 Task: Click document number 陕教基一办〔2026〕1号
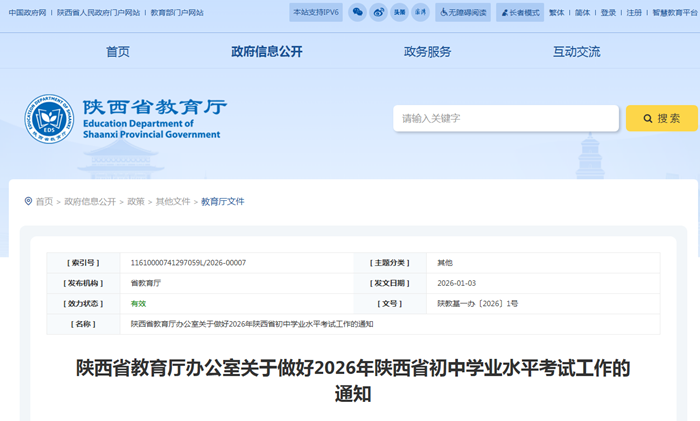coord(477,304)
